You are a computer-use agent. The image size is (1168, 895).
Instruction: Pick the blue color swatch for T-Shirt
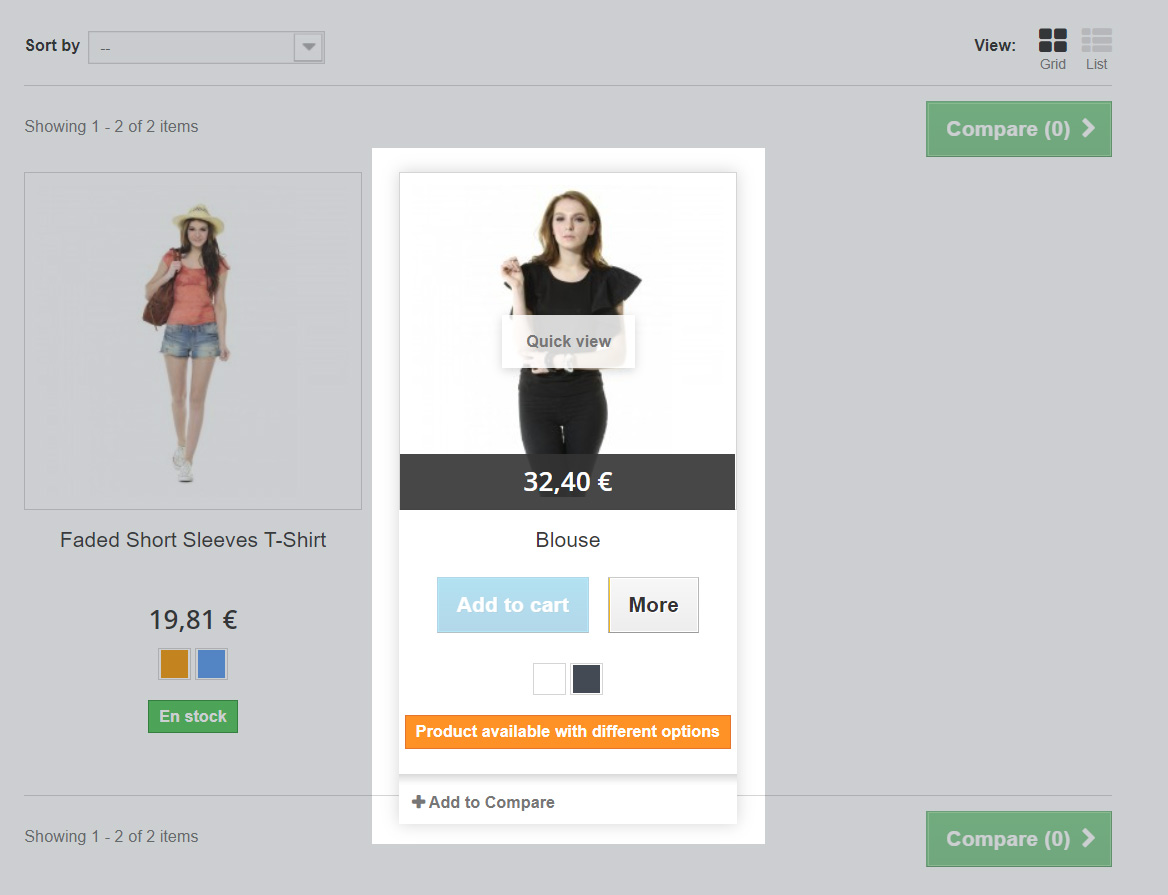(211, 664)
